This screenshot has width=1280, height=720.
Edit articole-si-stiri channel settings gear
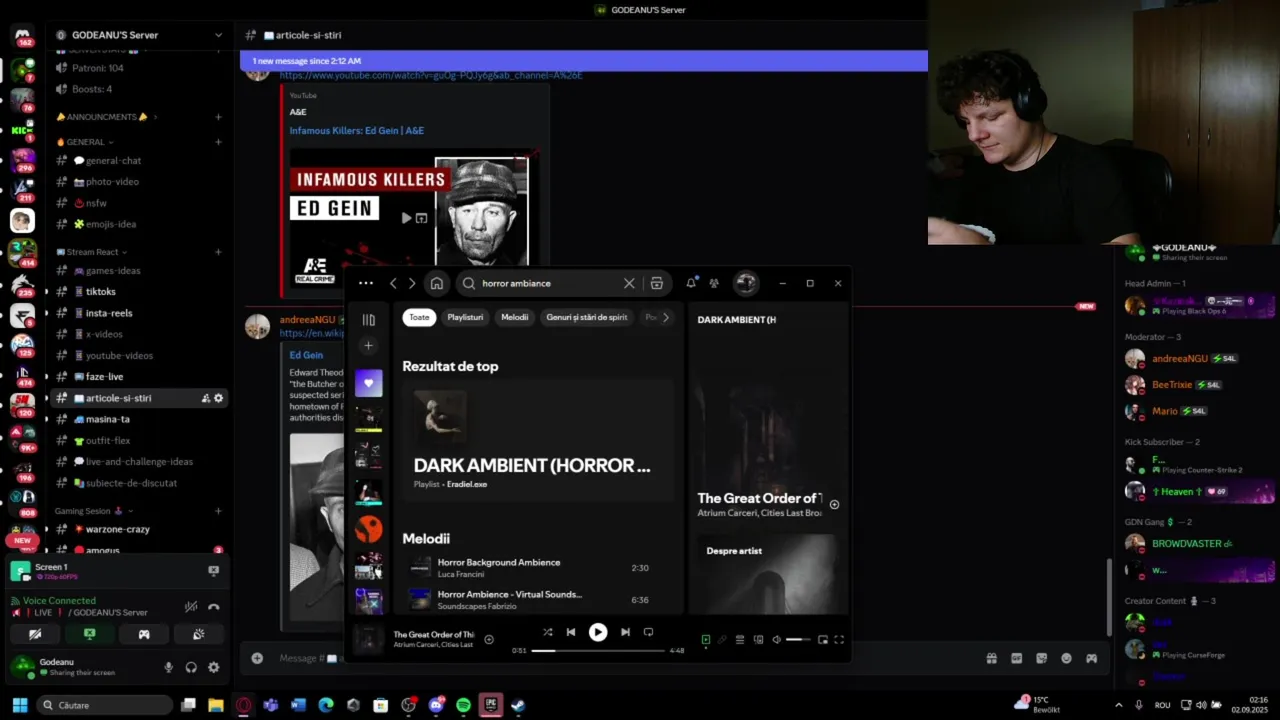tap(219, 398)
